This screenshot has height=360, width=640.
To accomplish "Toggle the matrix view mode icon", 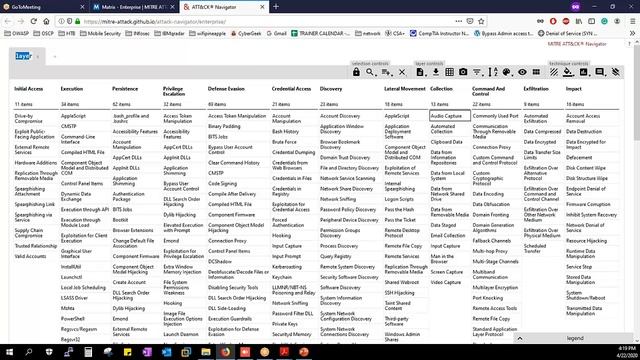I will [536, 72].
